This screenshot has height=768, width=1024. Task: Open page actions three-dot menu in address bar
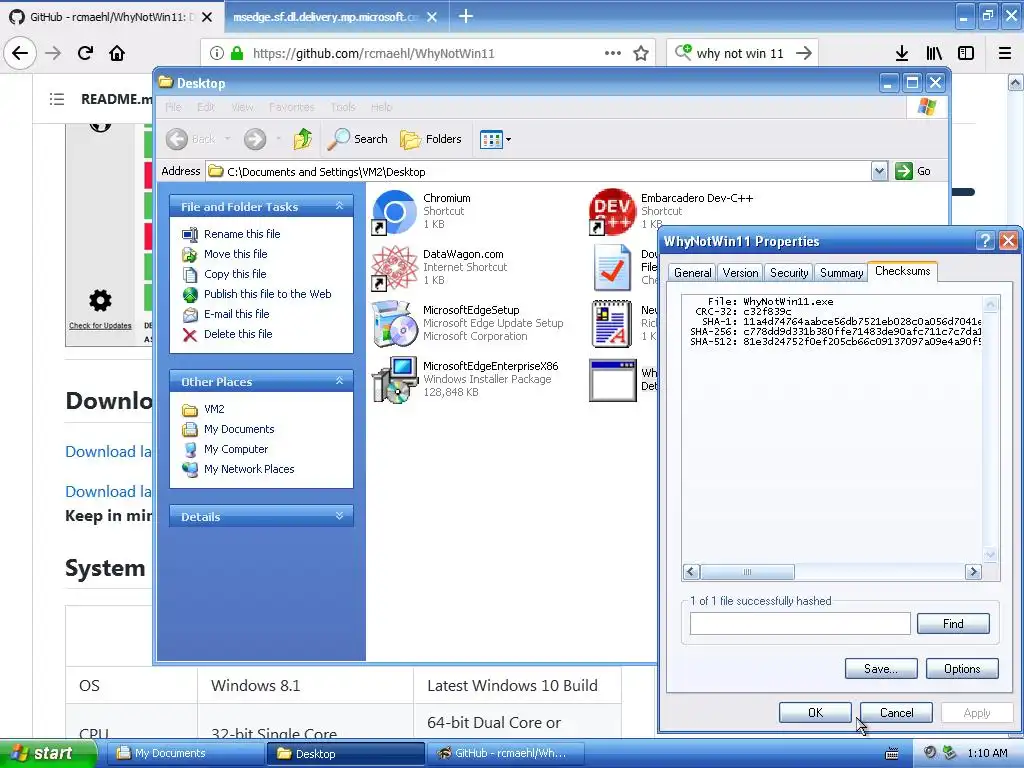pyautogui.click(x=613, y=53)
